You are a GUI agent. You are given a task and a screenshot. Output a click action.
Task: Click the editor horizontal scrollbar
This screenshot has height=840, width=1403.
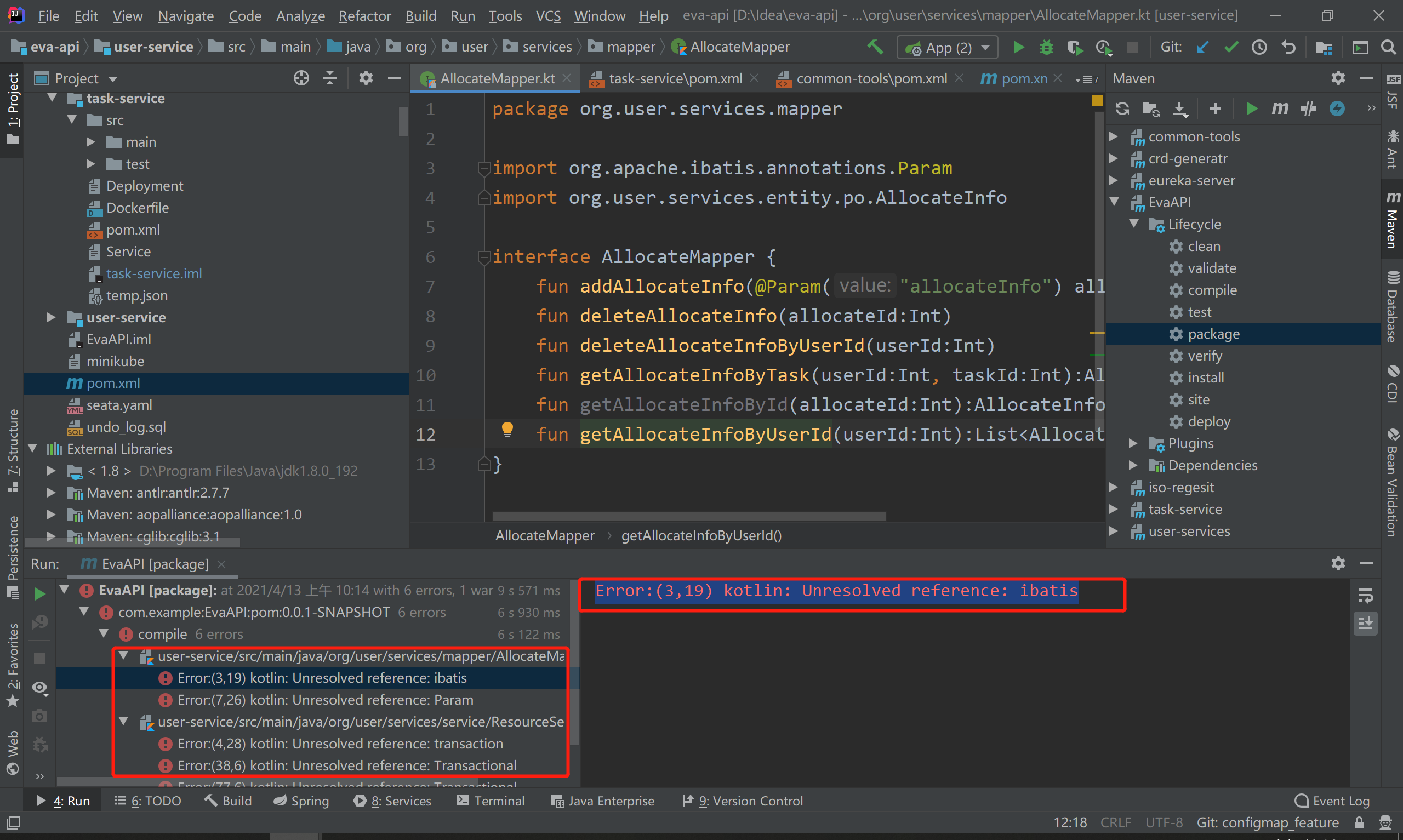pos(688,516)
